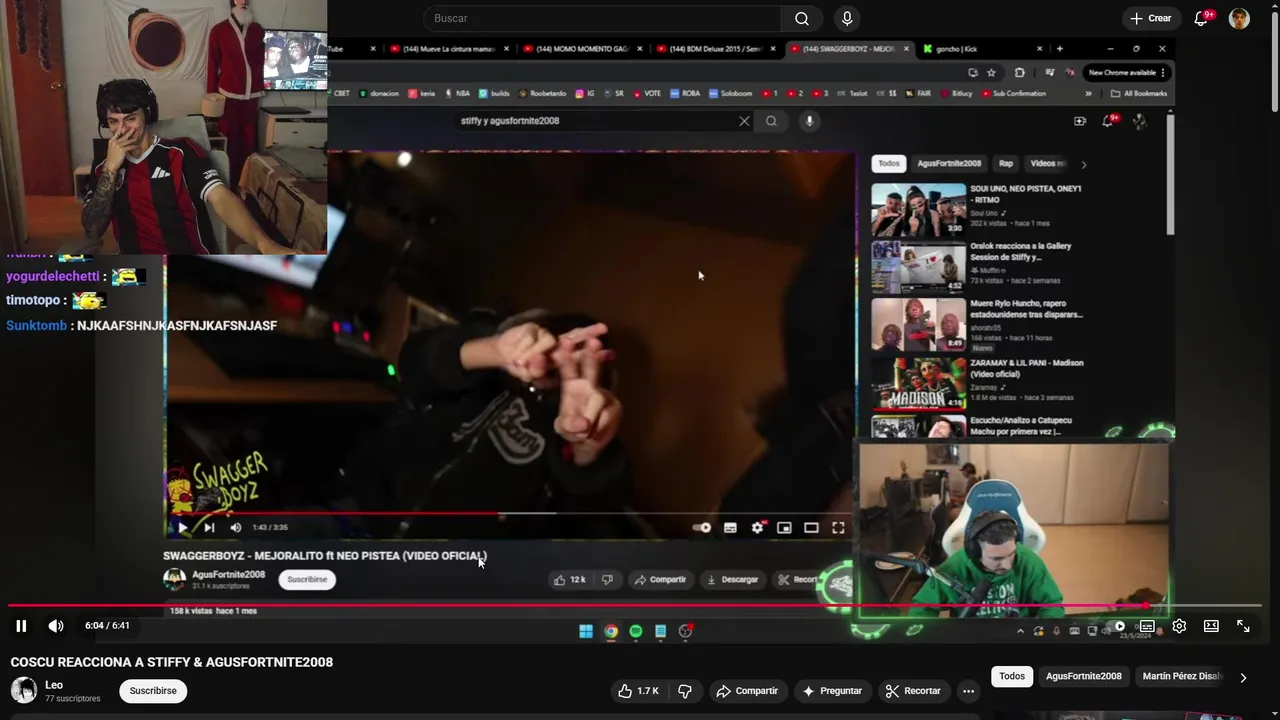The image size is (1280, 720).
Task: Toggle the inner player's autoplay switch
Action: (x=702, y=528)
